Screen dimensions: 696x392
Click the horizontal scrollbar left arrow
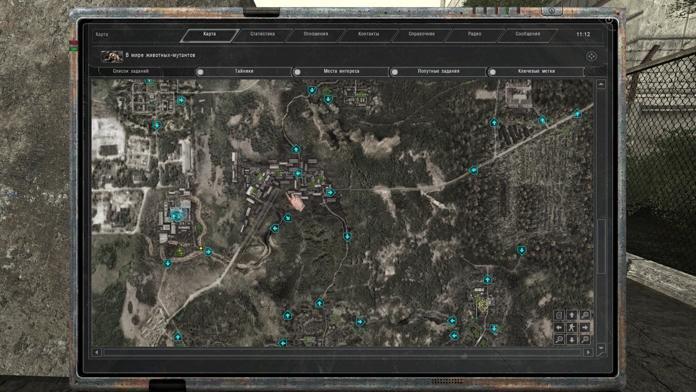[x=96, y=352]
